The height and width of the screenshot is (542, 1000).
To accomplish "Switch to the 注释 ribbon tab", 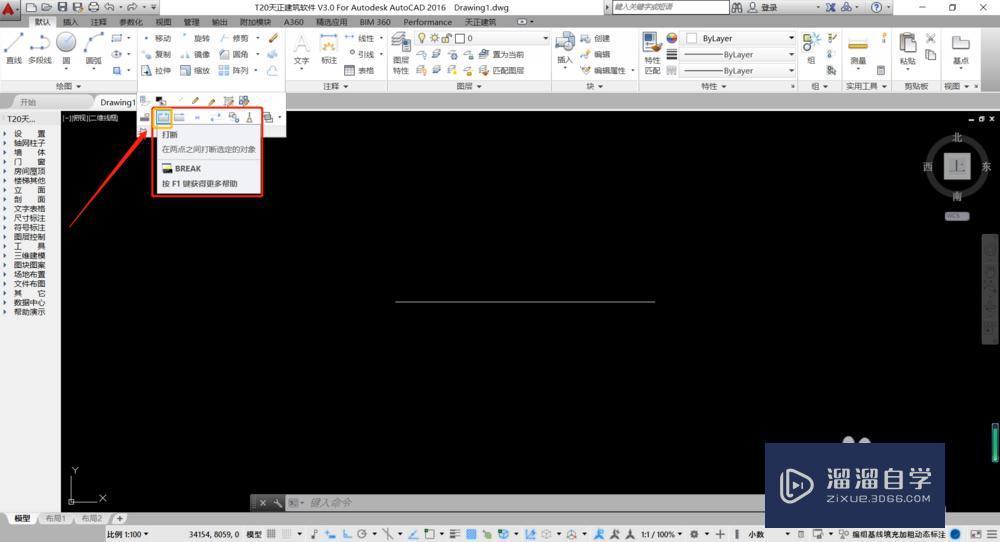I will tap(98, 22).
